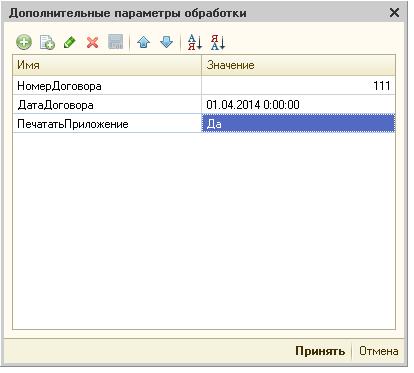Click the Отмена button

(x=378, y=351)
